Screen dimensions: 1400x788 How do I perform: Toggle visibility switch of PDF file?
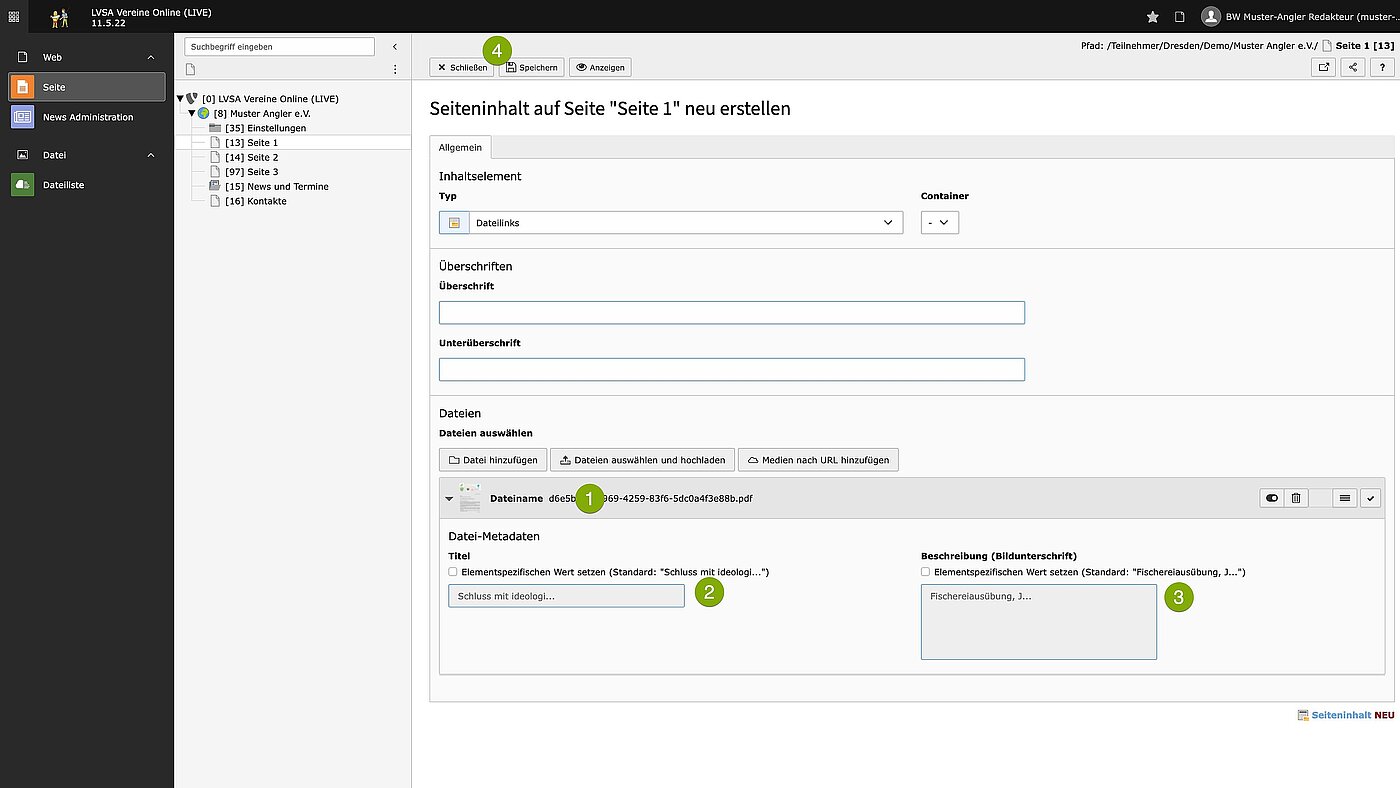pyautogui.click(x=1272, y=498)
